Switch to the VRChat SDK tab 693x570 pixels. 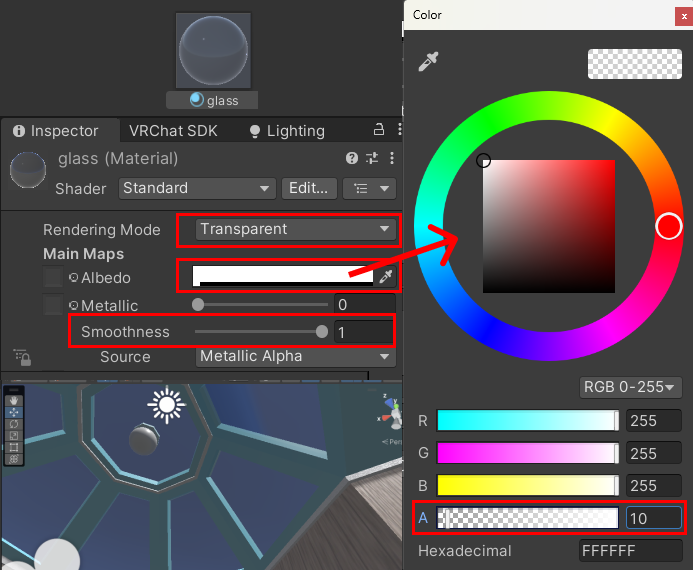[x=173, y=131]
